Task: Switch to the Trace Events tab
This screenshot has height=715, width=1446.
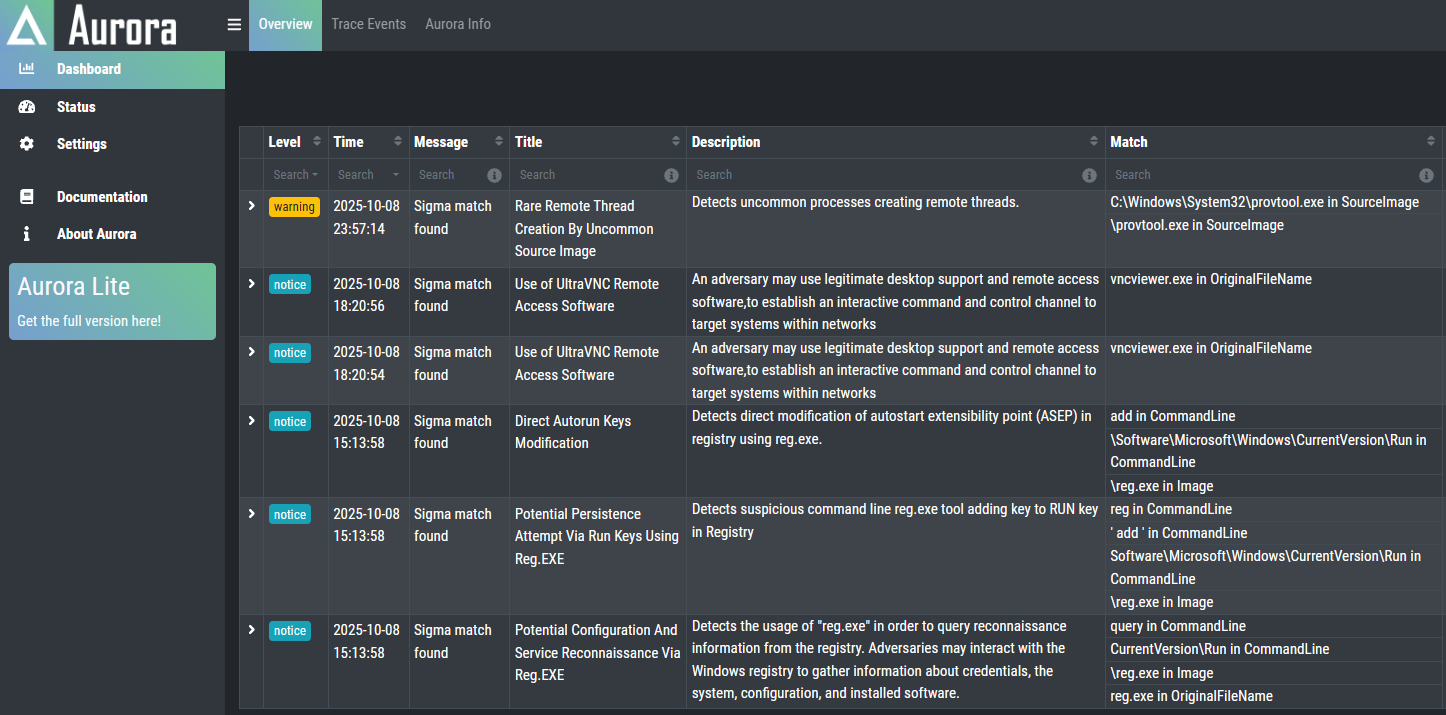Action: point(368,24)
